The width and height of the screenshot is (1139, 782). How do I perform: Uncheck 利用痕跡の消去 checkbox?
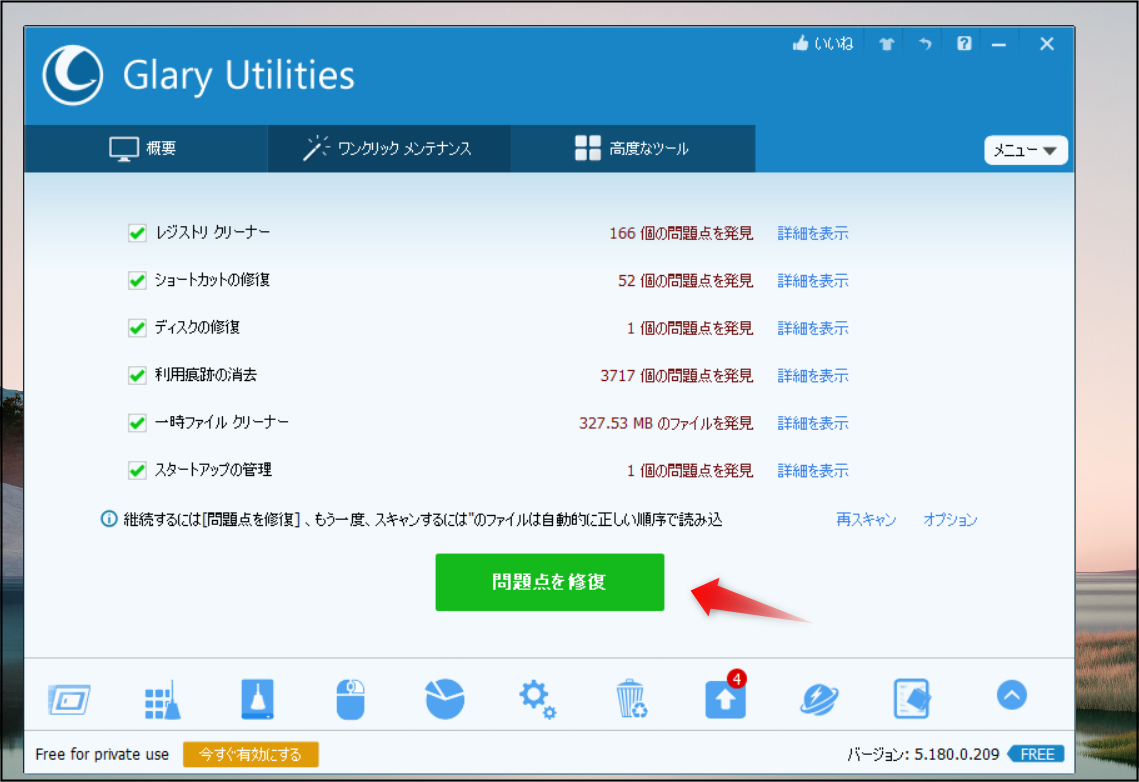[x=137, y=375]
